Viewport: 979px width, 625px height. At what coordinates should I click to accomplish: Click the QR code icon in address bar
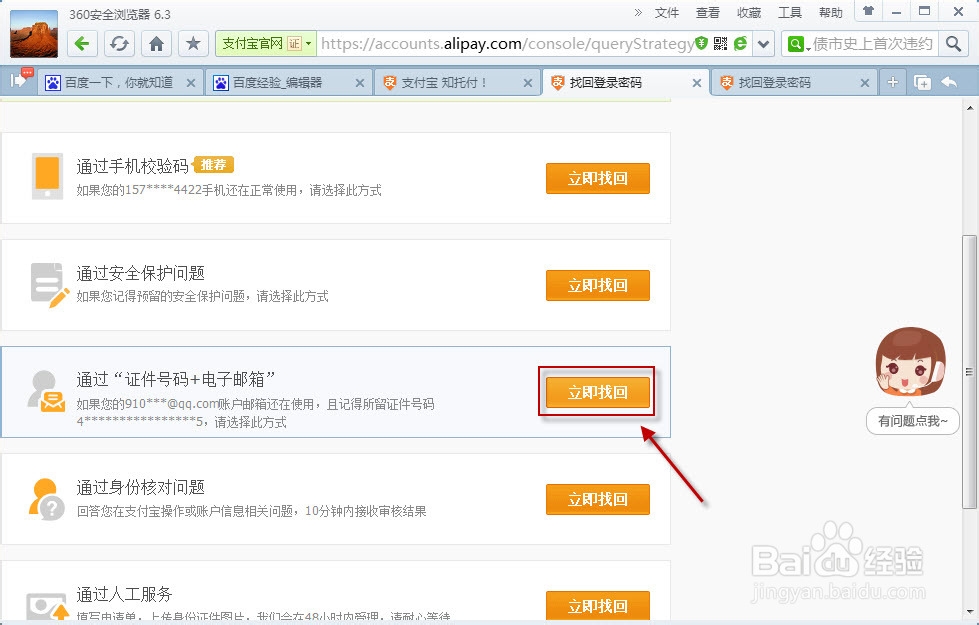coord(721,43)
